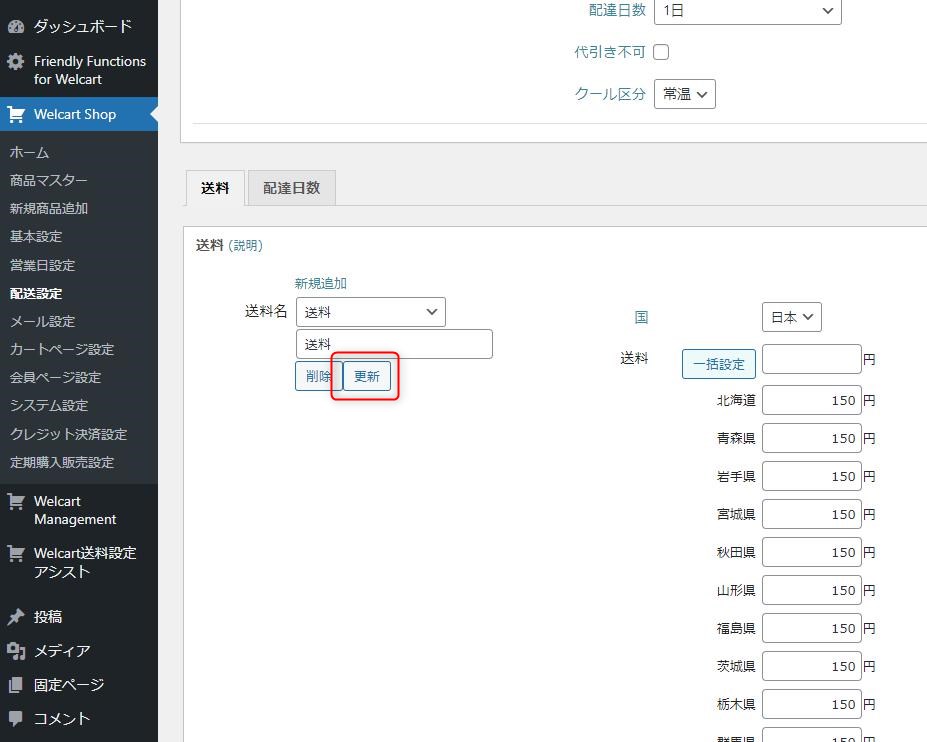This screenshot has height=742, width=927.
Task: Click the Welcart送料設定アシスト cart icon
Action: [16, 553]
